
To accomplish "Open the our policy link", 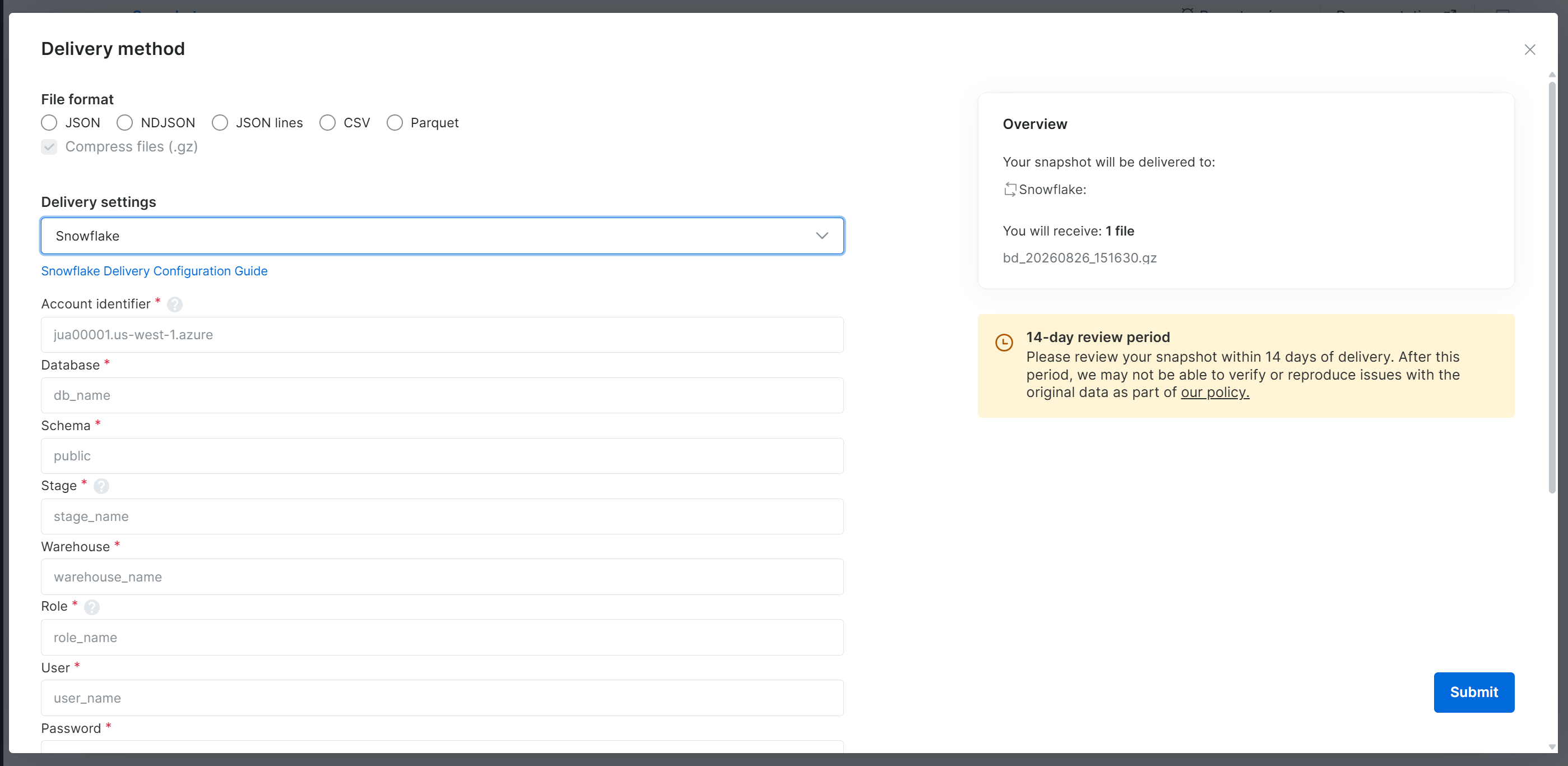I will click(x=1215, y=393).
